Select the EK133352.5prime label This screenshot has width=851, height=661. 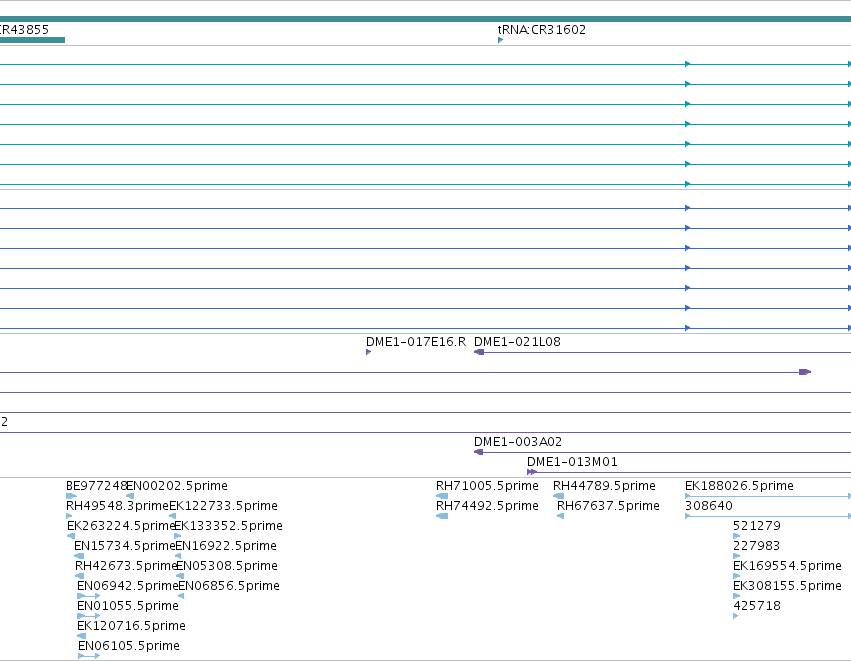pos(228,526)
